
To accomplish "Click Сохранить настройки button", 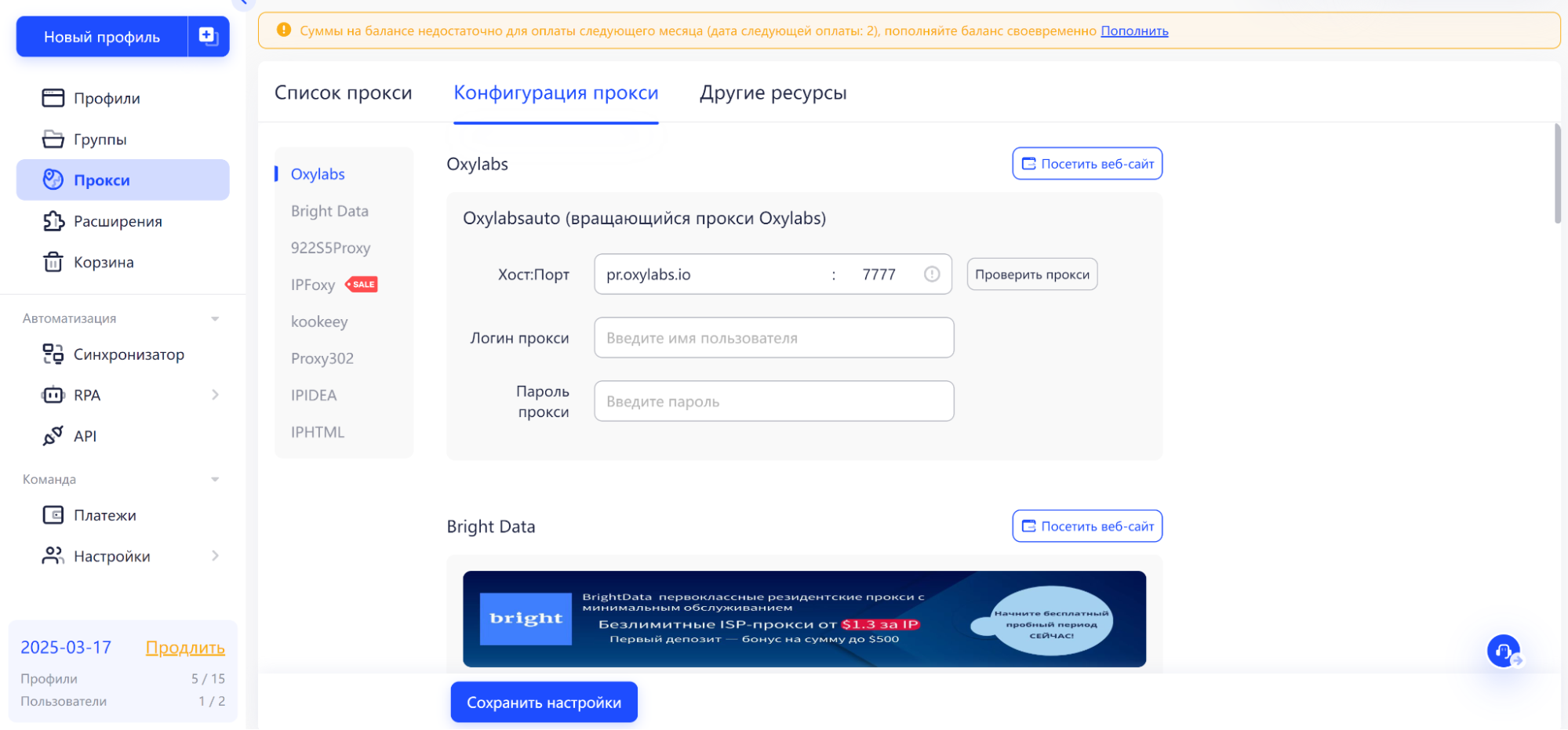I will pyautogui.click(x=544, y=703).
